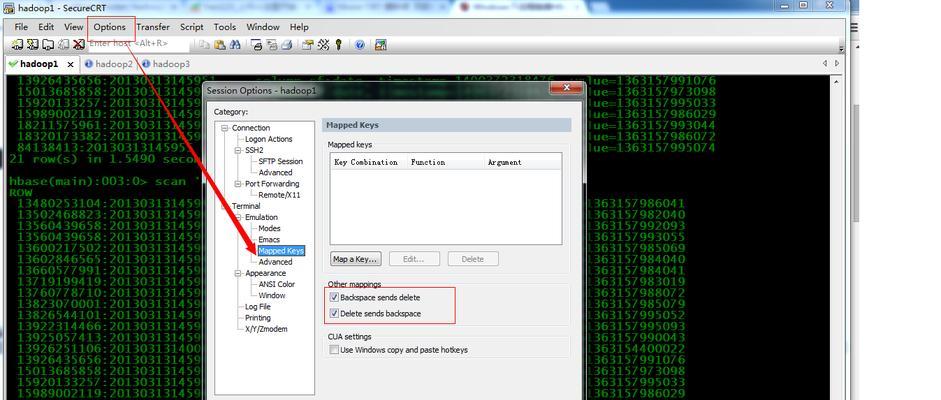
Task: Click the Connect in Tab toolbar icon
Action: pos(47,44)
